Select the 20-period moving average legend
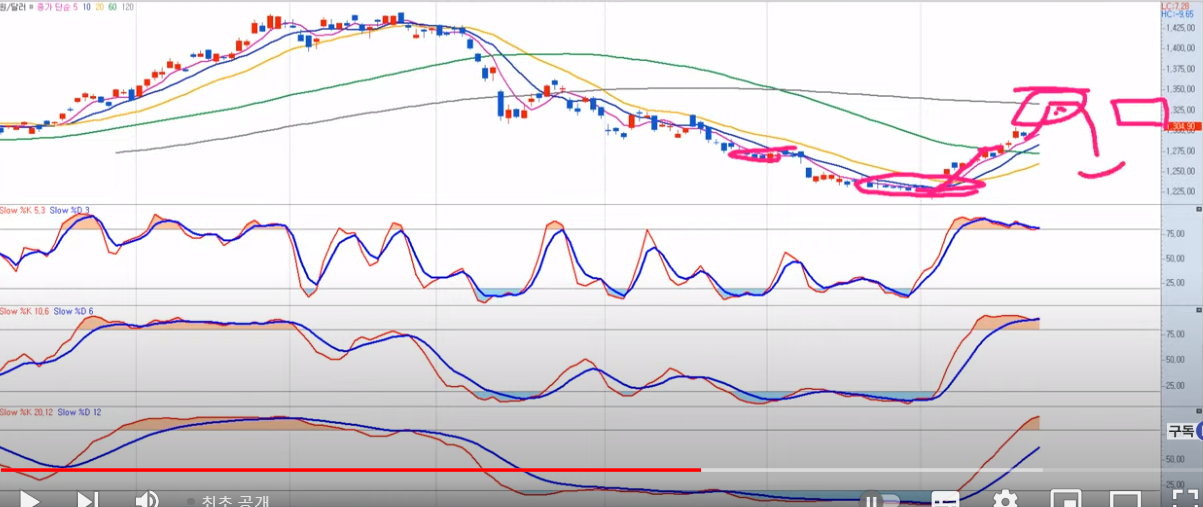1203x507 pixels. [101, 6]
